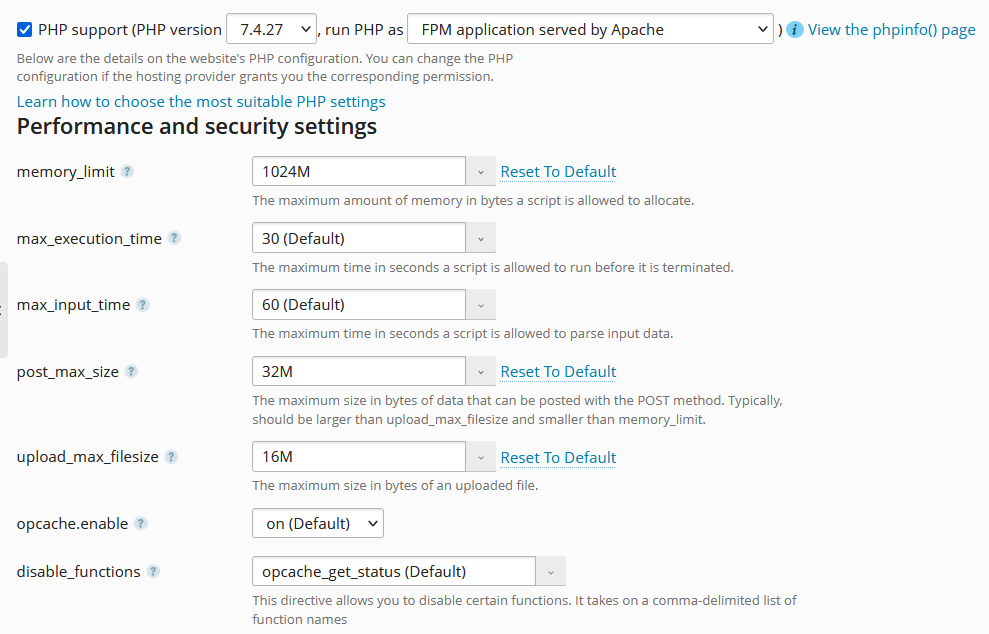Click the help icon next to upload_max_filesize
The image size is (989, 634).
click(x=171, y=457)
